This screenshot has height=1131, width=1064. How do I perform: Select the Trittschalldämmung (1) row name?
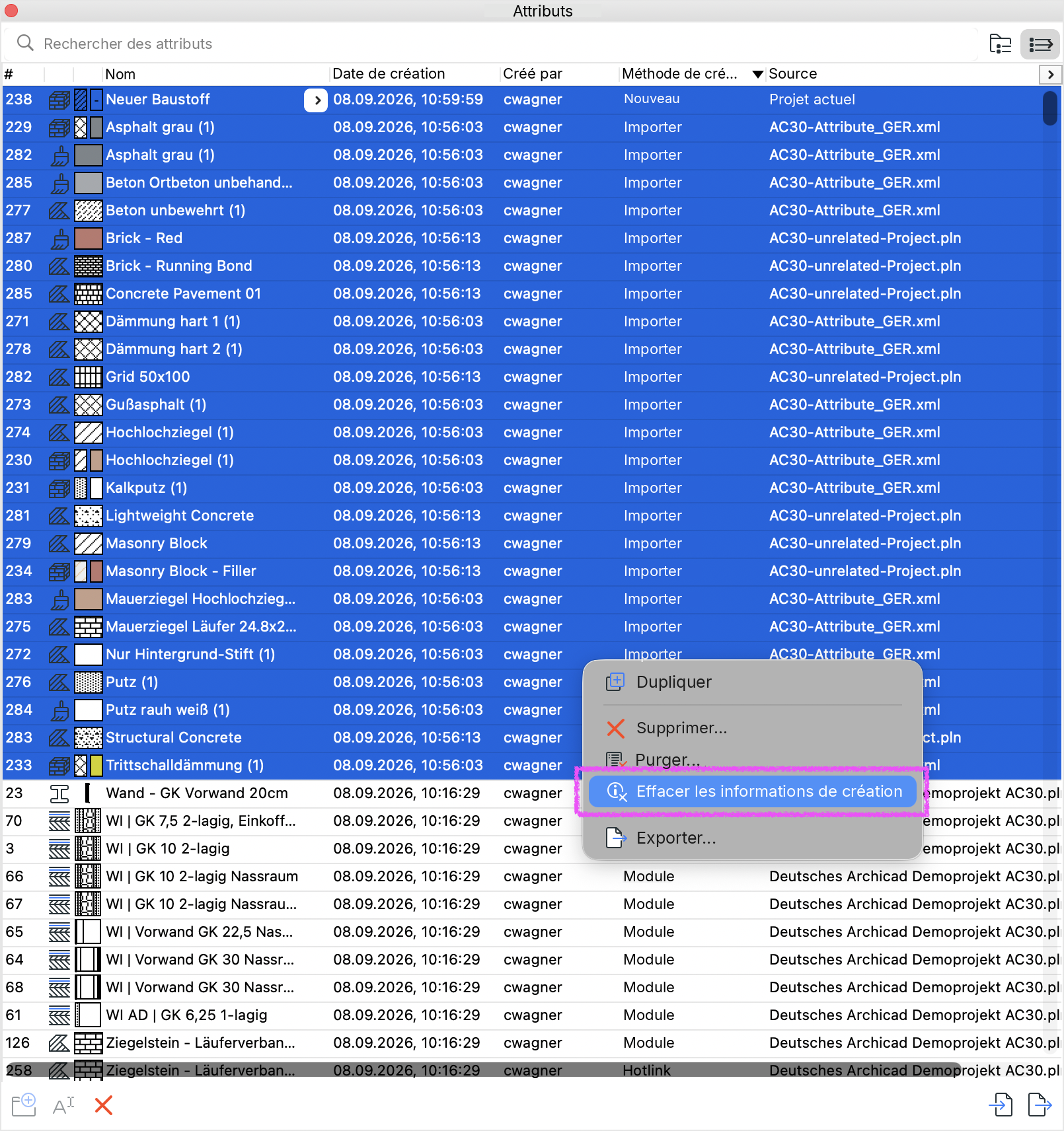click(185, 765)
